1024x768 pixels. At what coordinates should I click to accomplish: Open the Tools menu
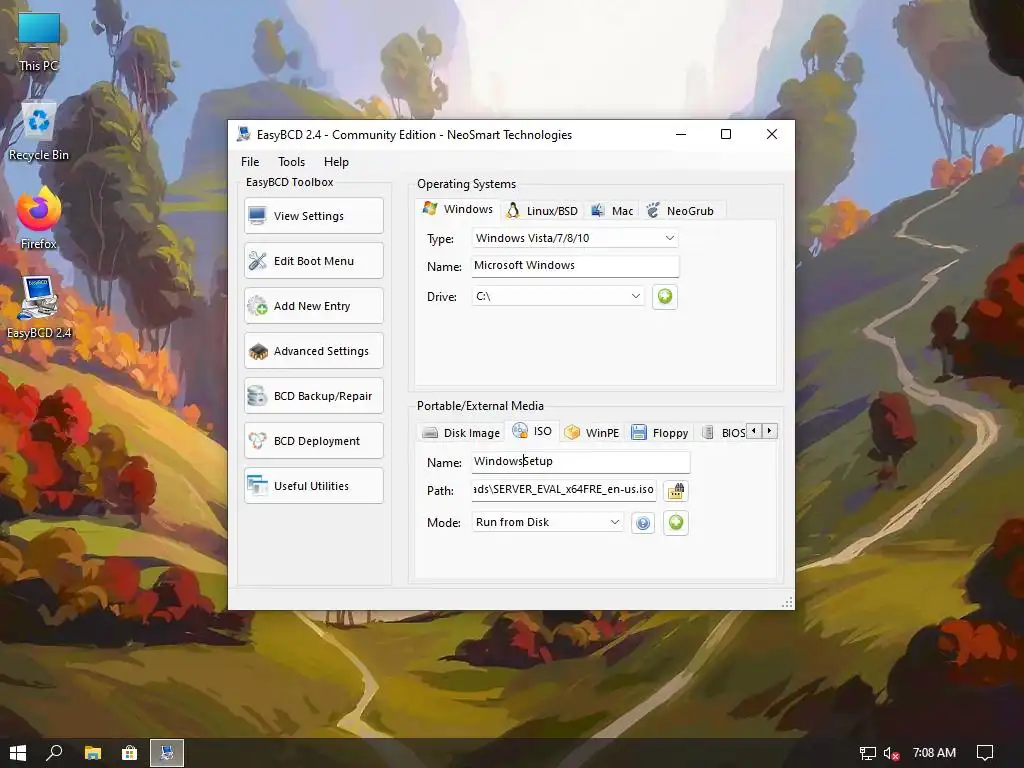291,162
